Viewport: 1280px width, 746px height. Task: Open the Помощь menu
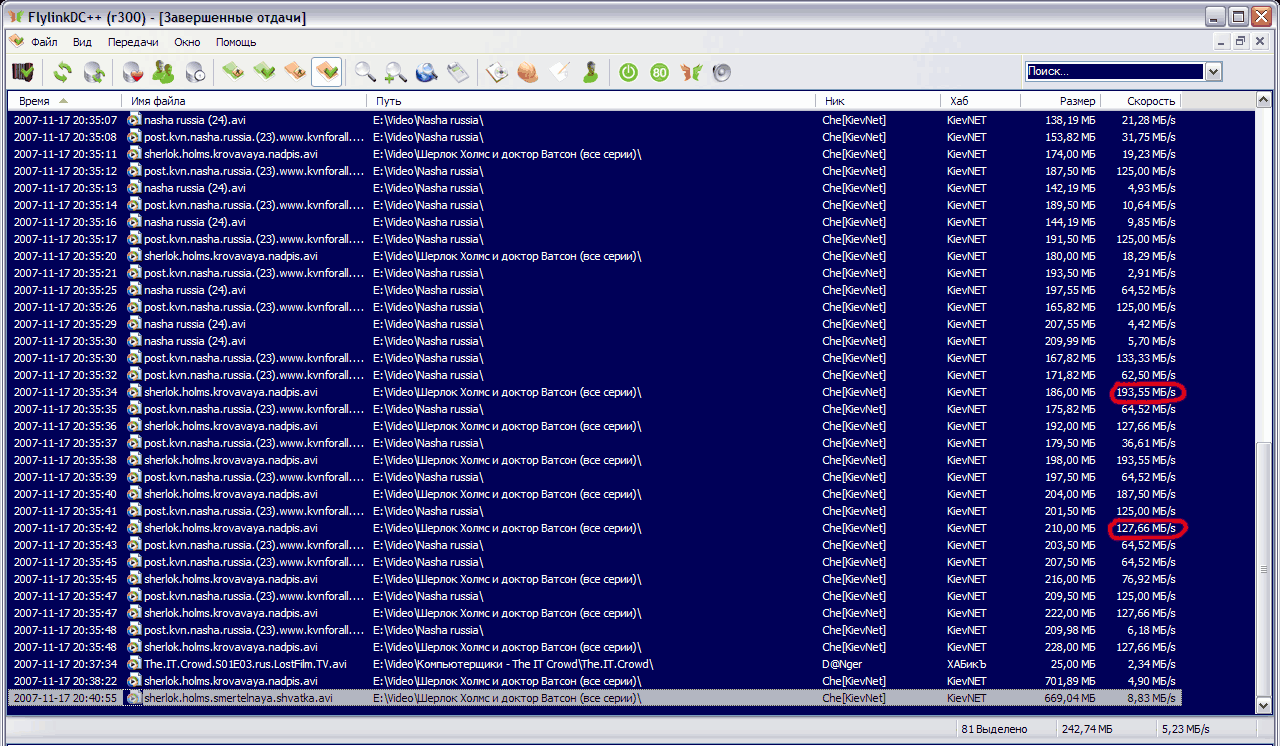(236, 42)
